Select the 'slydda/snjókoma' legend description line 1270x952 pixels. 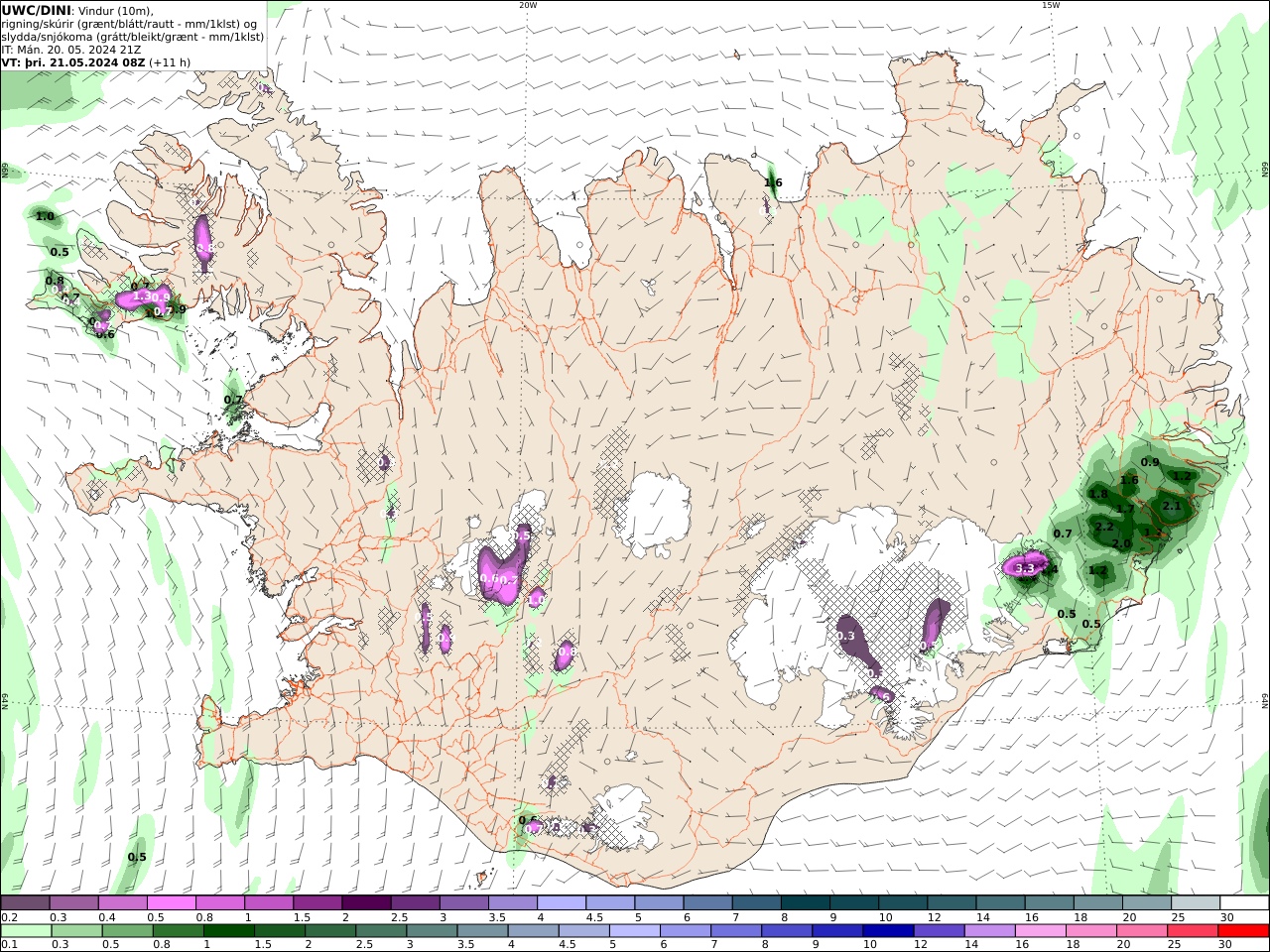[132, 37]
